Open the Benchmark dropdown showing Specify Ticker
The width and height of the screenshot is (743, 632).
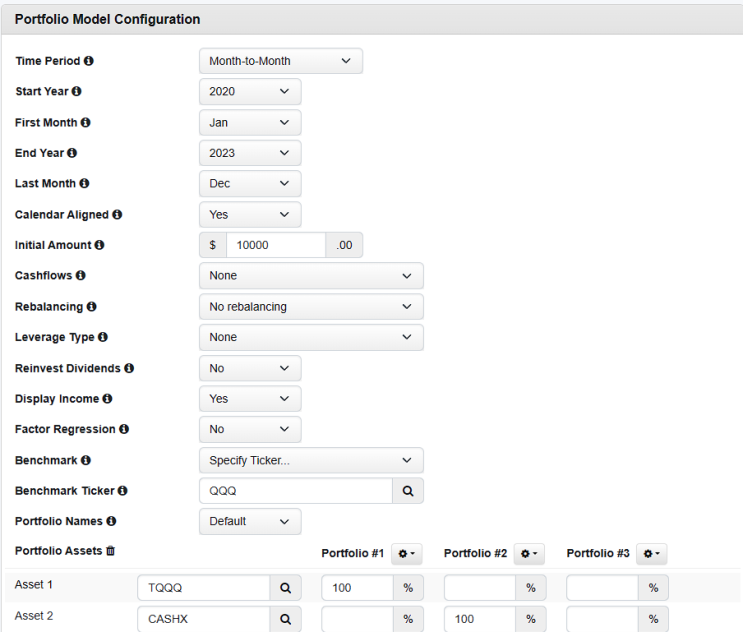(311, 460)
